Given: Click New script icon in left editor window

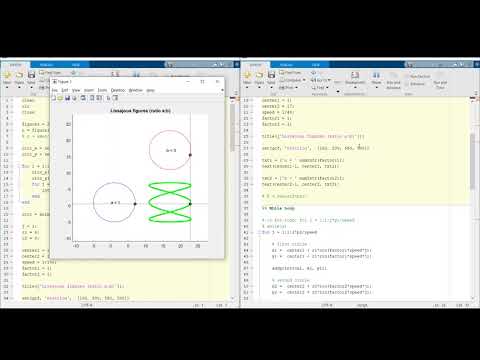Looking at the screenshot, I should (x=7, y=75).
